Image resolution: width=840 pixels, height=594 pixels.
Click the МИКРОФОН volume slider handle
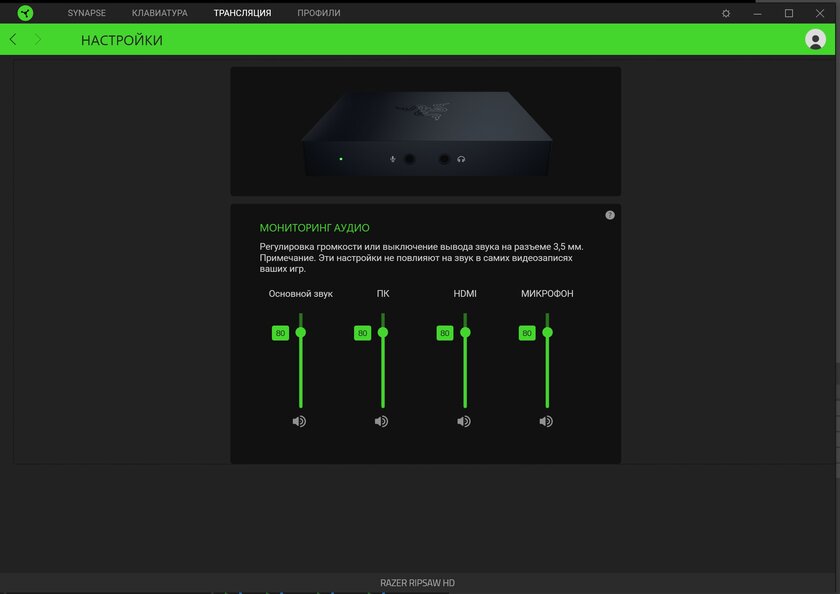[x=547, y=333]
